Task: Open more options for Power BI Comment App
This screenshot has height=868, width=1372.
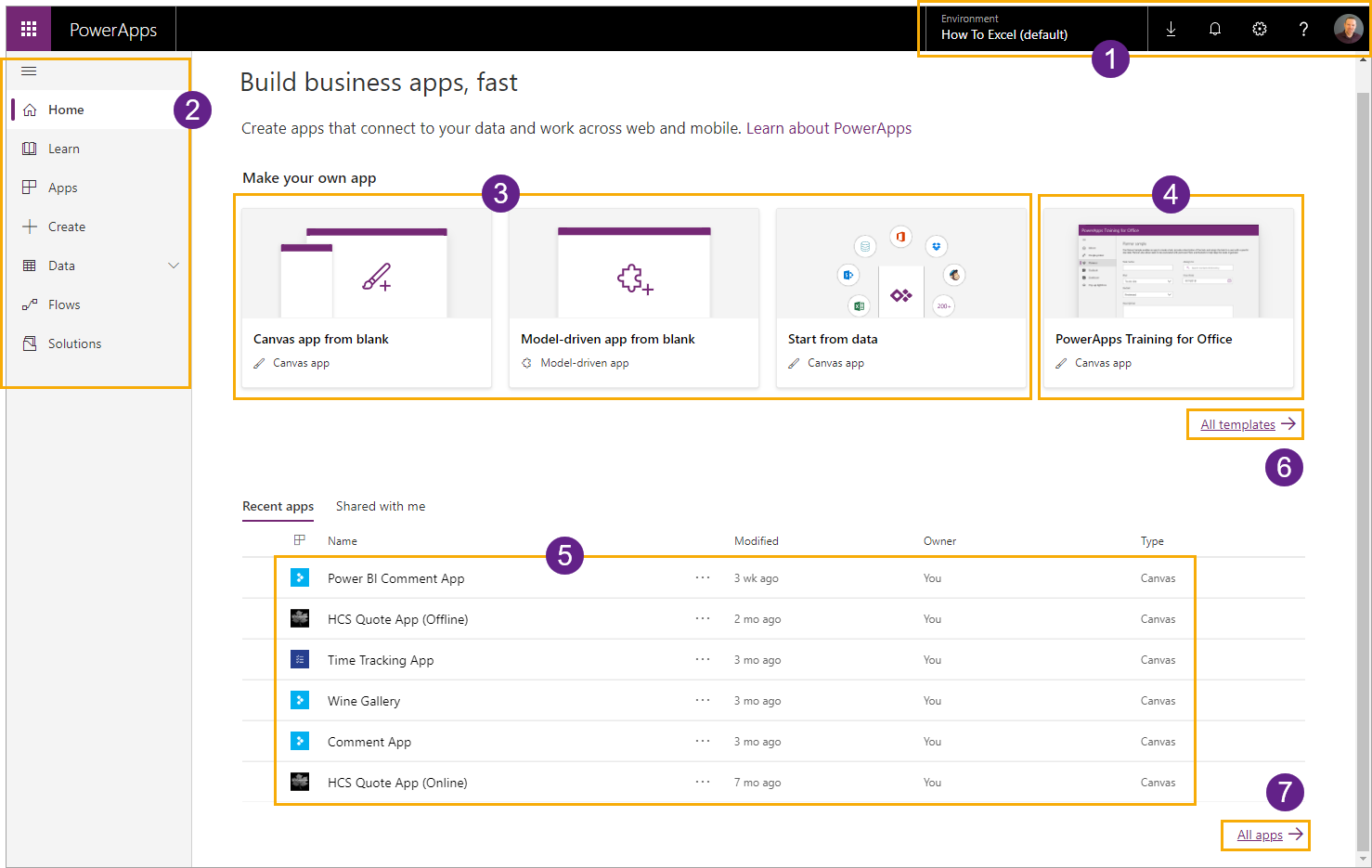Action: coord(703,577)
